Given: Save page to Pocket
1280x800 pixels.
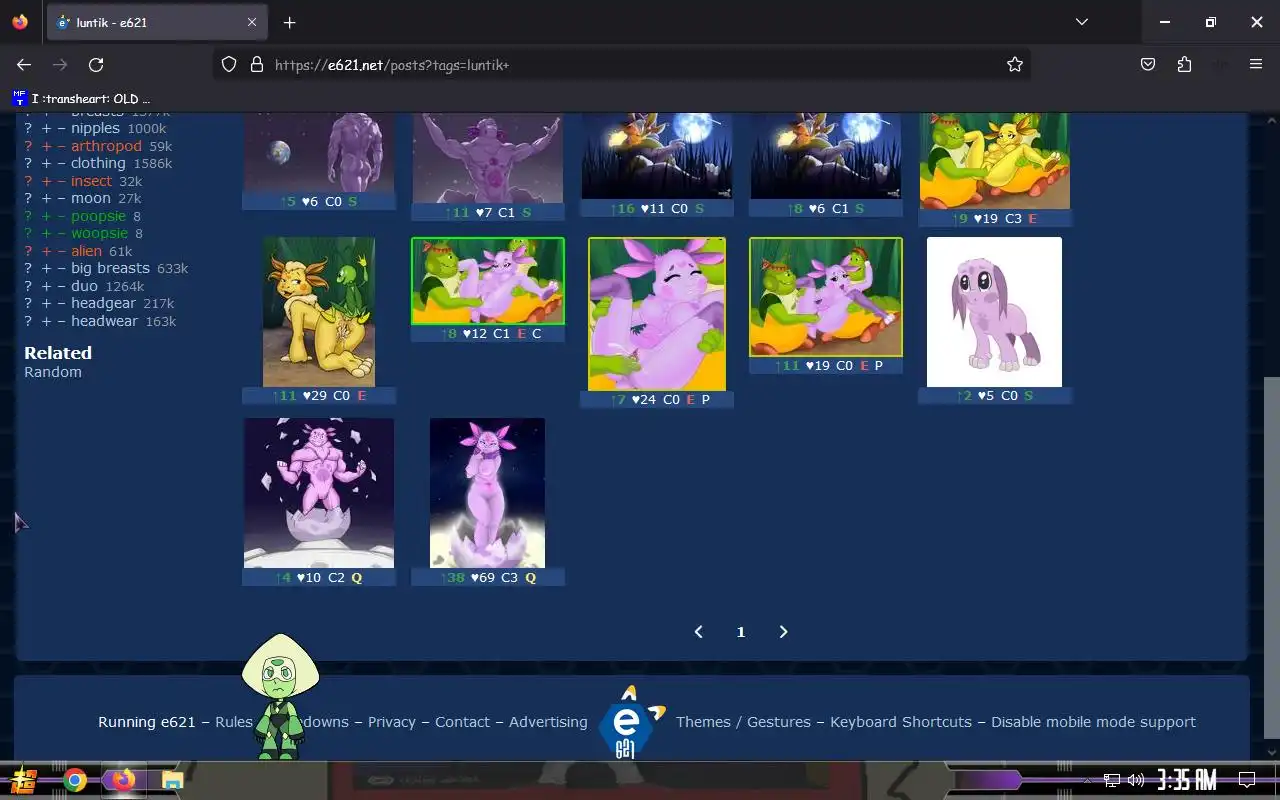Looking at the screenshot, I should click(1148, 64).
